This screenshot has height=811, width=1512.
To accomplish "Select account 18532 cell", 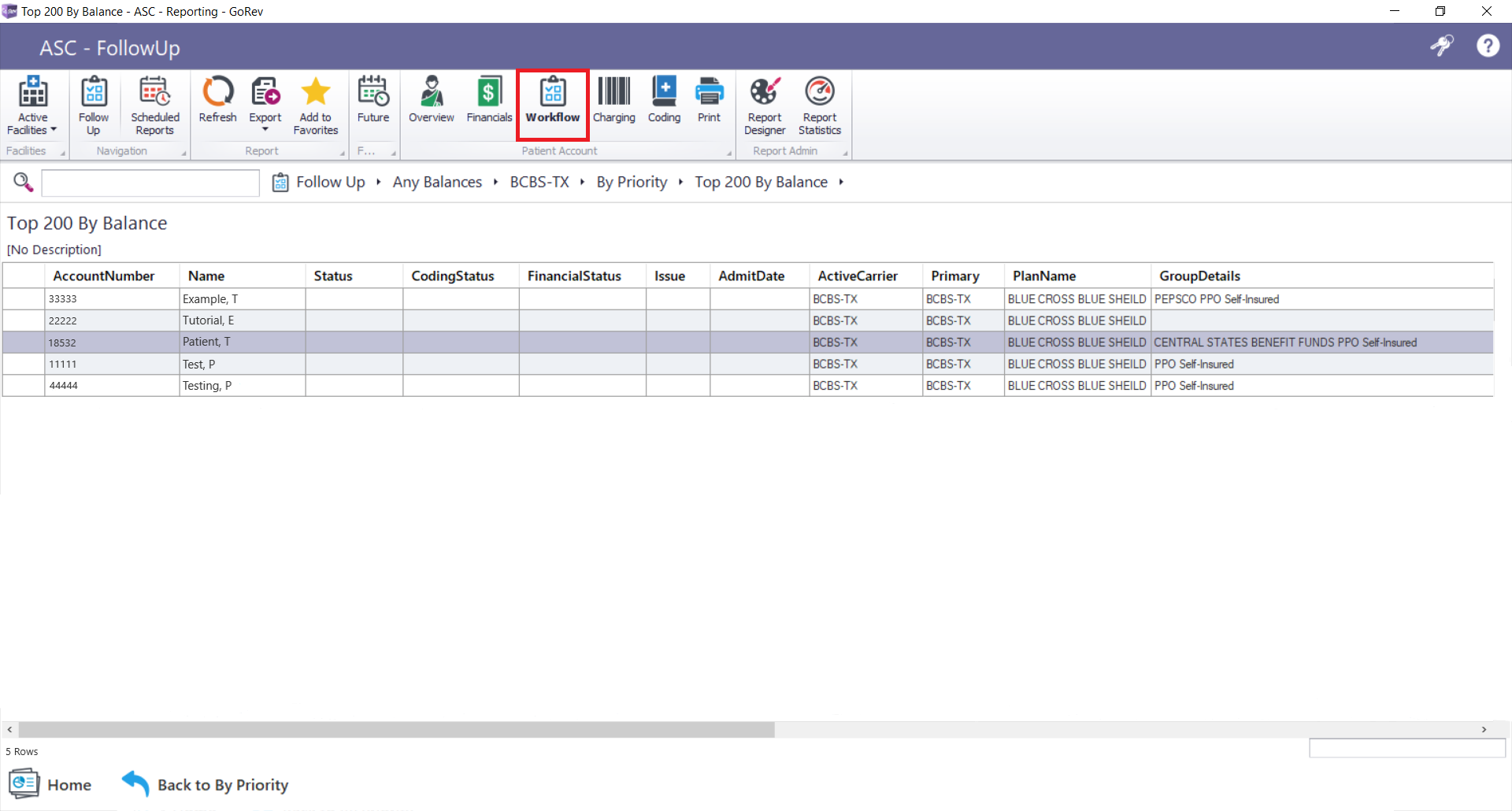I will 112,343.
